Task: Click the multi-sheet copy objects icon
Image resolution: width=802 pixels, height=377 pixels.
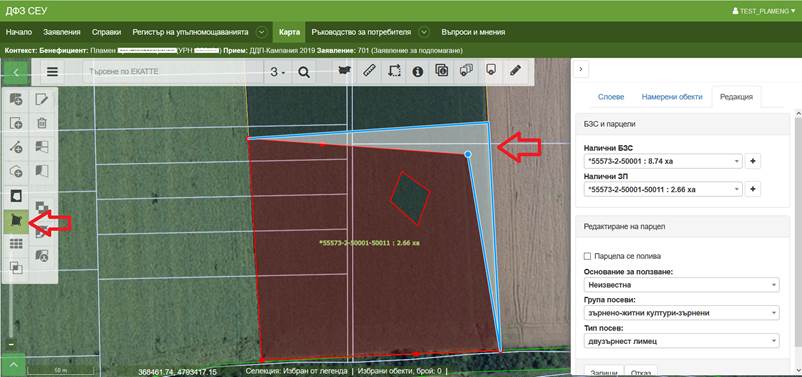Action: (466, 71)
